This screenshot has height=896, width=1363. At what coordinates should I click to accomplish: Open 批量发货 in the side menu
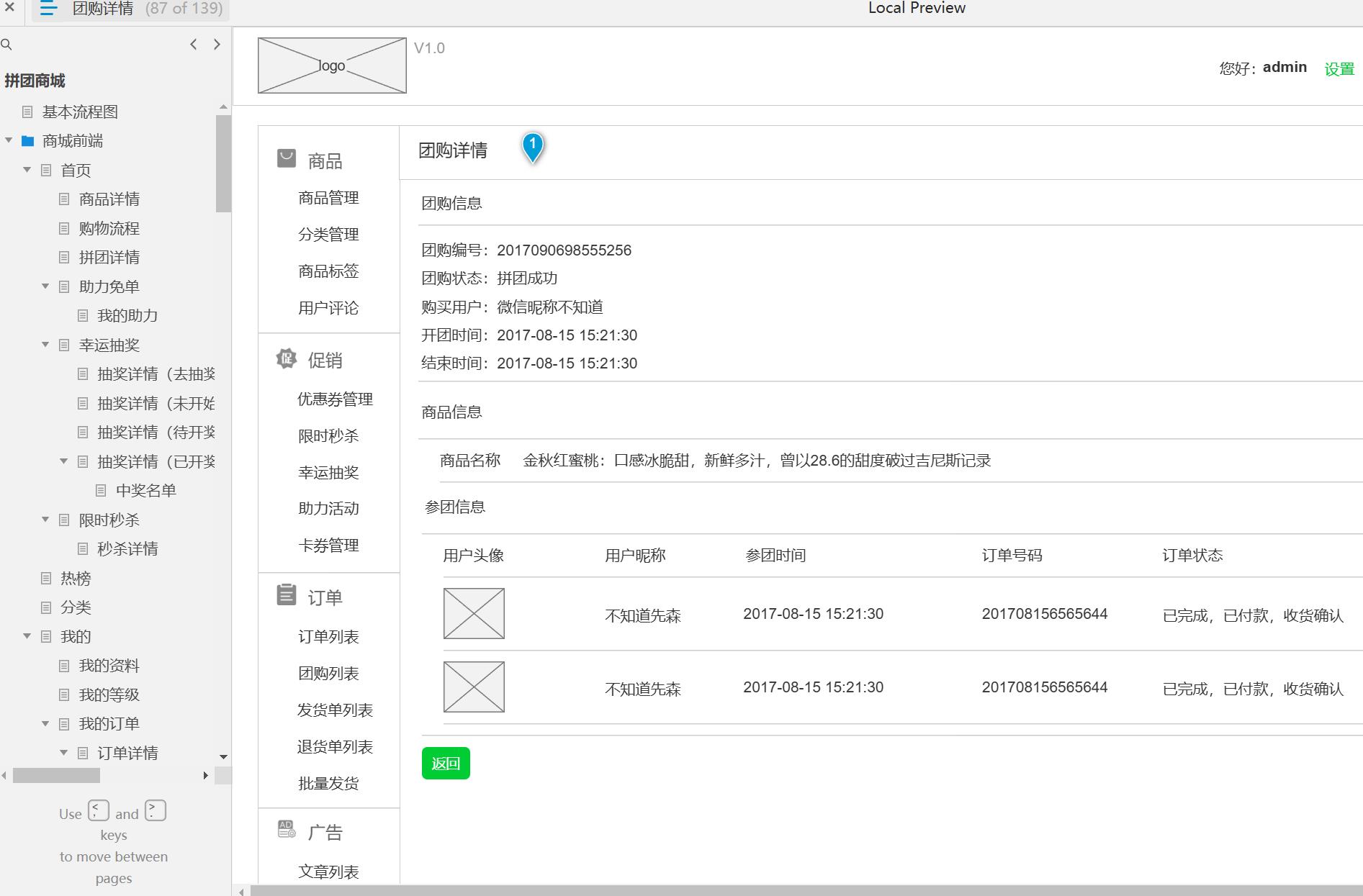tap(328, 784)
